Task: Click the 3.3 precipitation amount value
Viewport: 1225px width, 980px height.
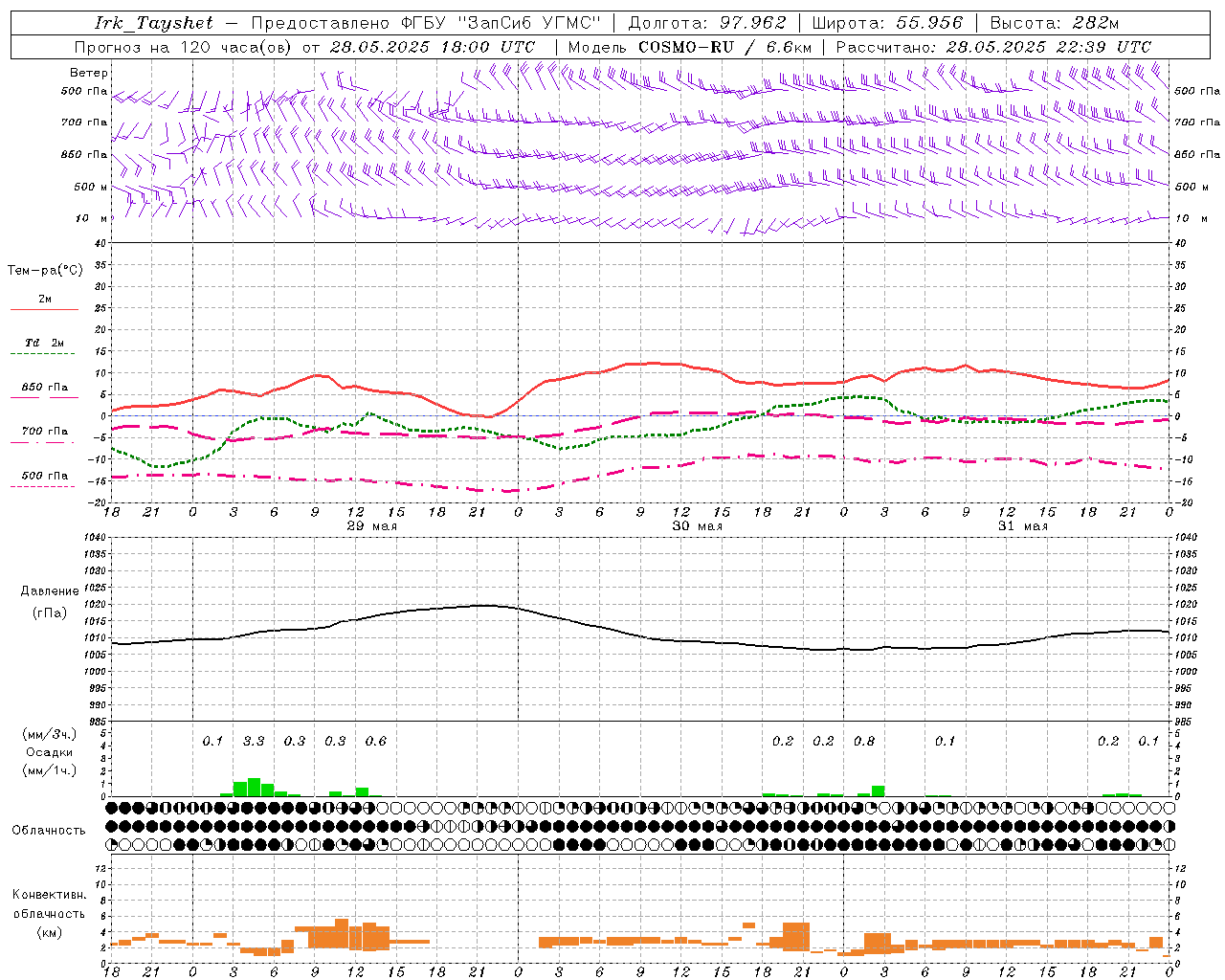Action: click(254, 741)
